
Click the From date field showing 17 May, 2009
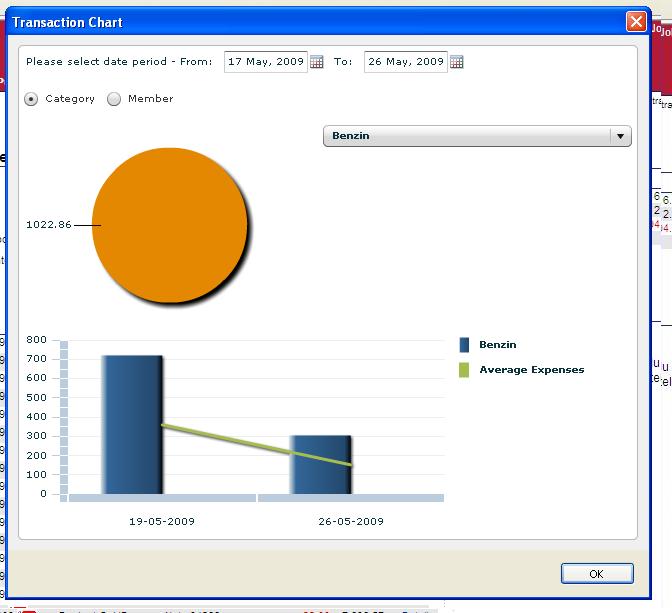coord(265,62)
